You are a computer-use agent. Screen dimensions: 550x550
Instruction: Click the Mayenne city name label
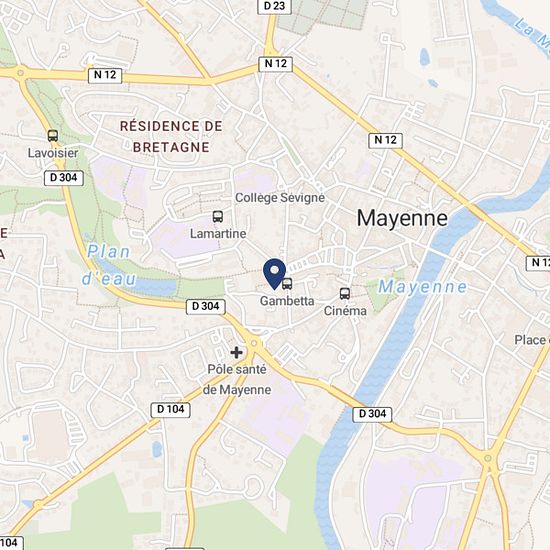pyautogui.click(x=402, y=219)
